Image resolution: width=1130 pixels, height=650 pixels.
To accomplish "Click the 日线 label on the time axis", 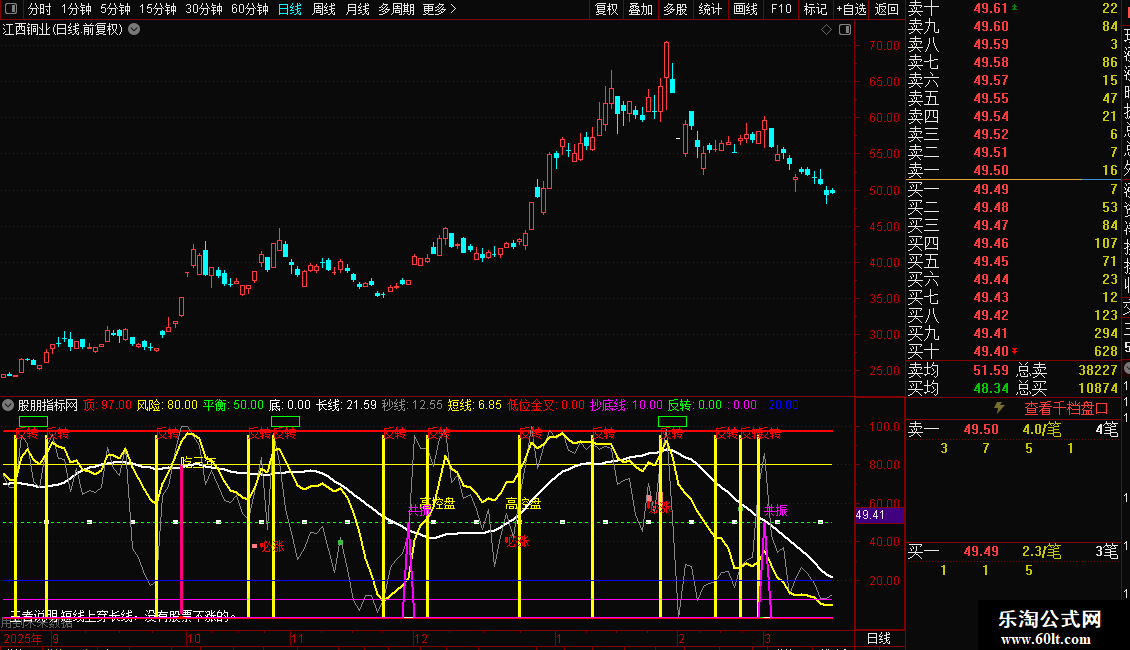I will tap(878, 638).
